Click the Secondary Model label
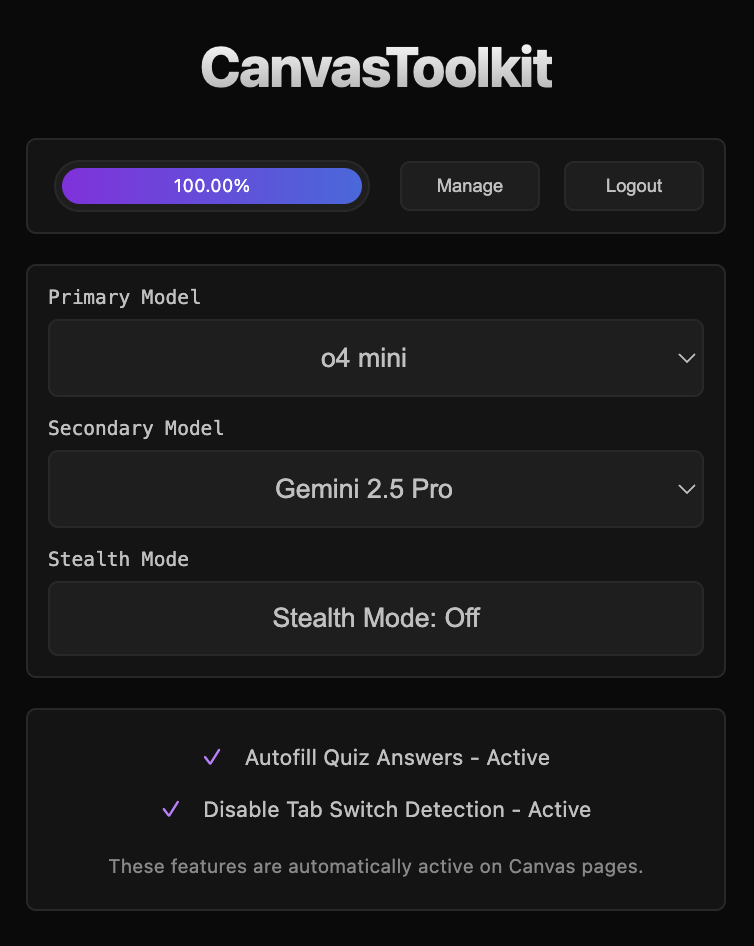This screenshot has height=946, width=754. (136, 428)
